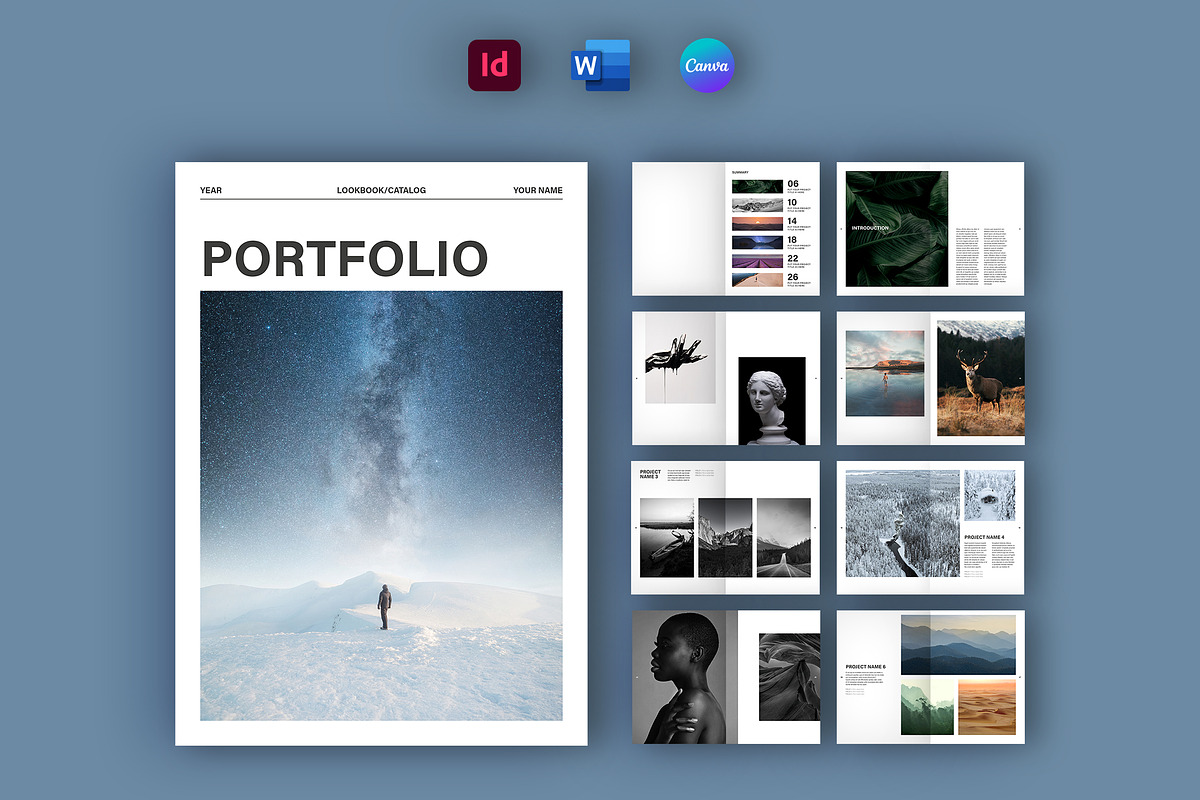
Task: Click the Project Name 4 heading
Action: tap(984, 537)
